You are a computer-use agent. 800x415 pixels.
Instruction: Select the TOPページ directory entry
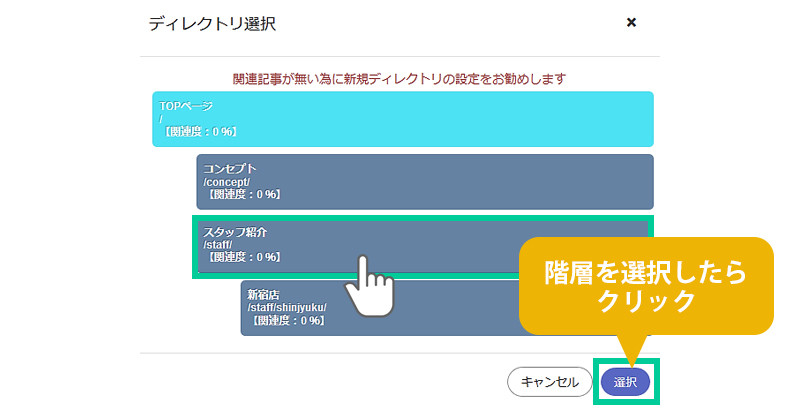(x=402, y=119)
